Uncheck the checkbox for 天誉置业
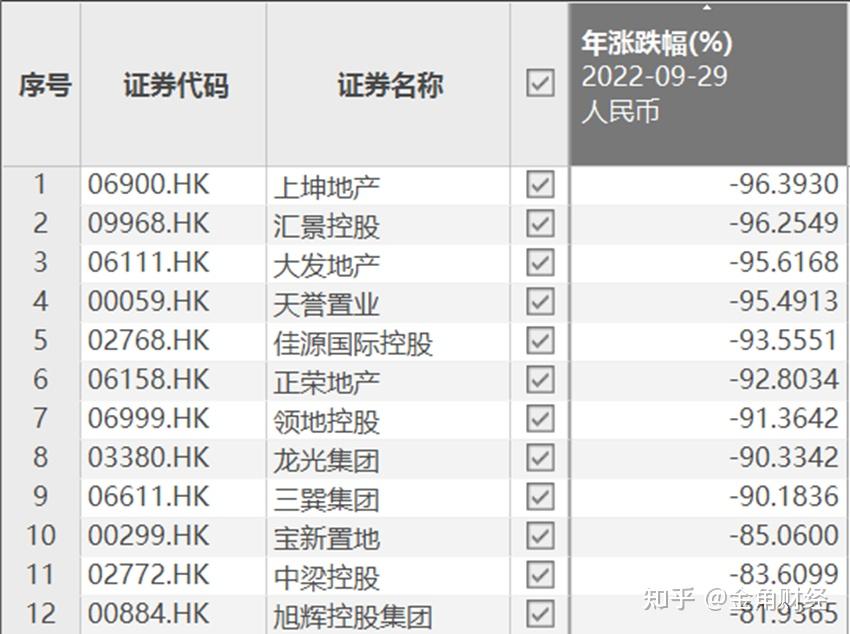 [540, 301]
